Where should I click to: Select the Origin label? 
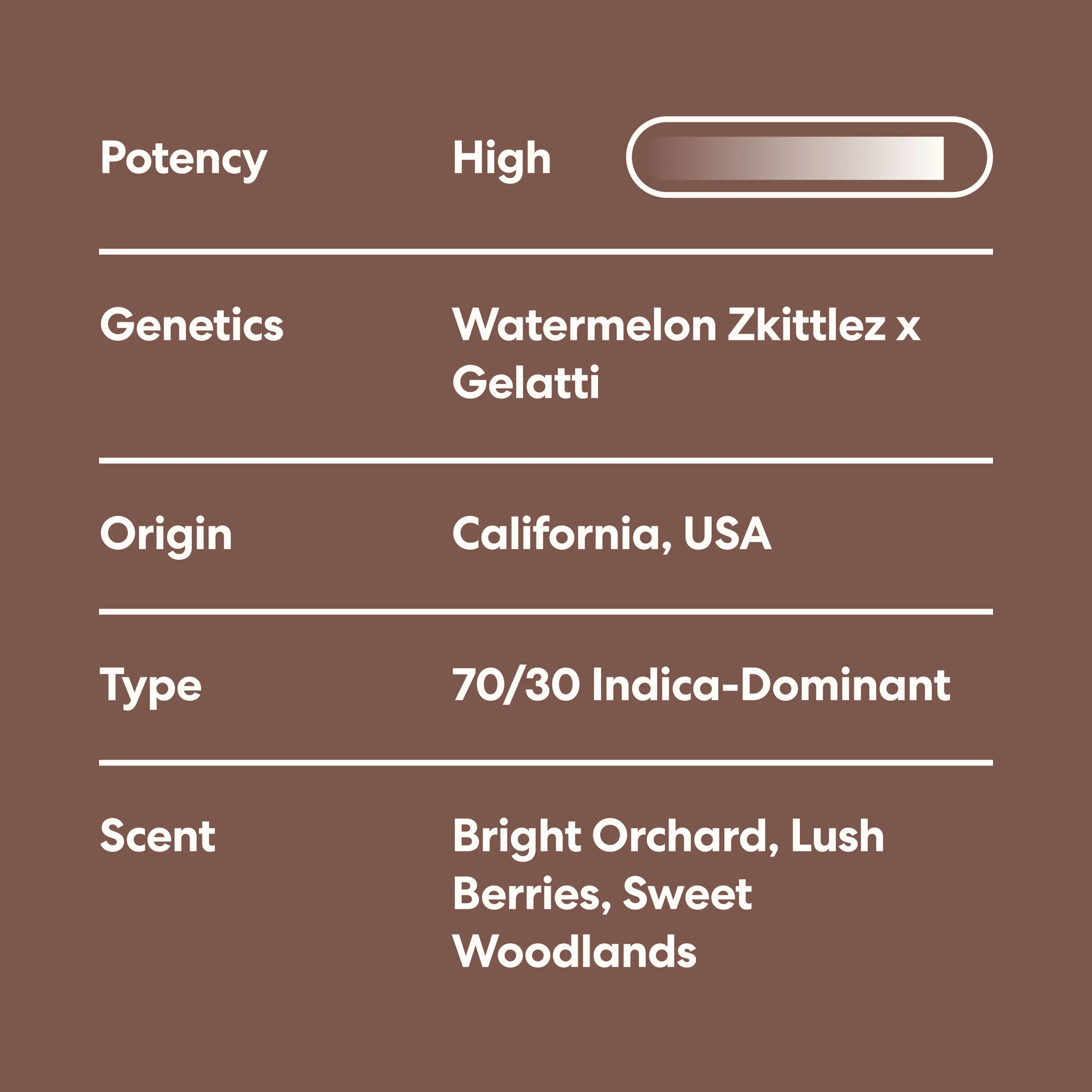[165, 534]
